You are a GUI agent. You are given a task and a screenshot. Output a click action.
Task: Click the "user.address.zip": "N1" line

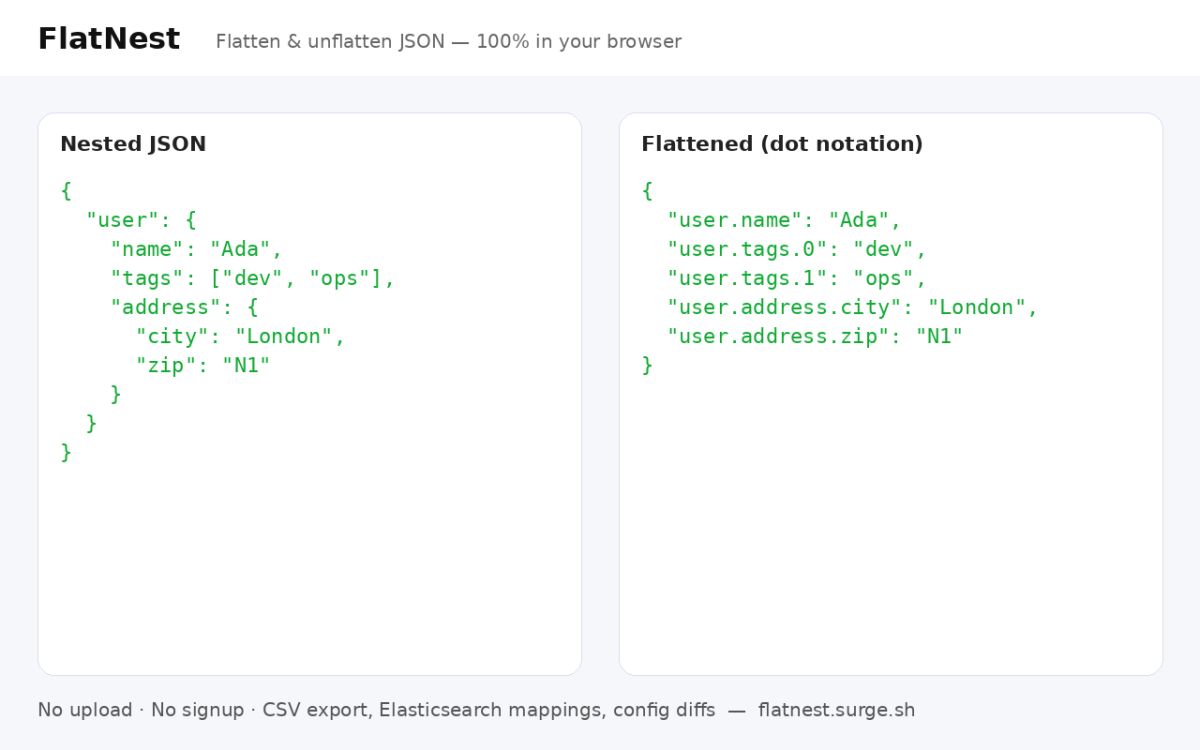tap(815, 336)
